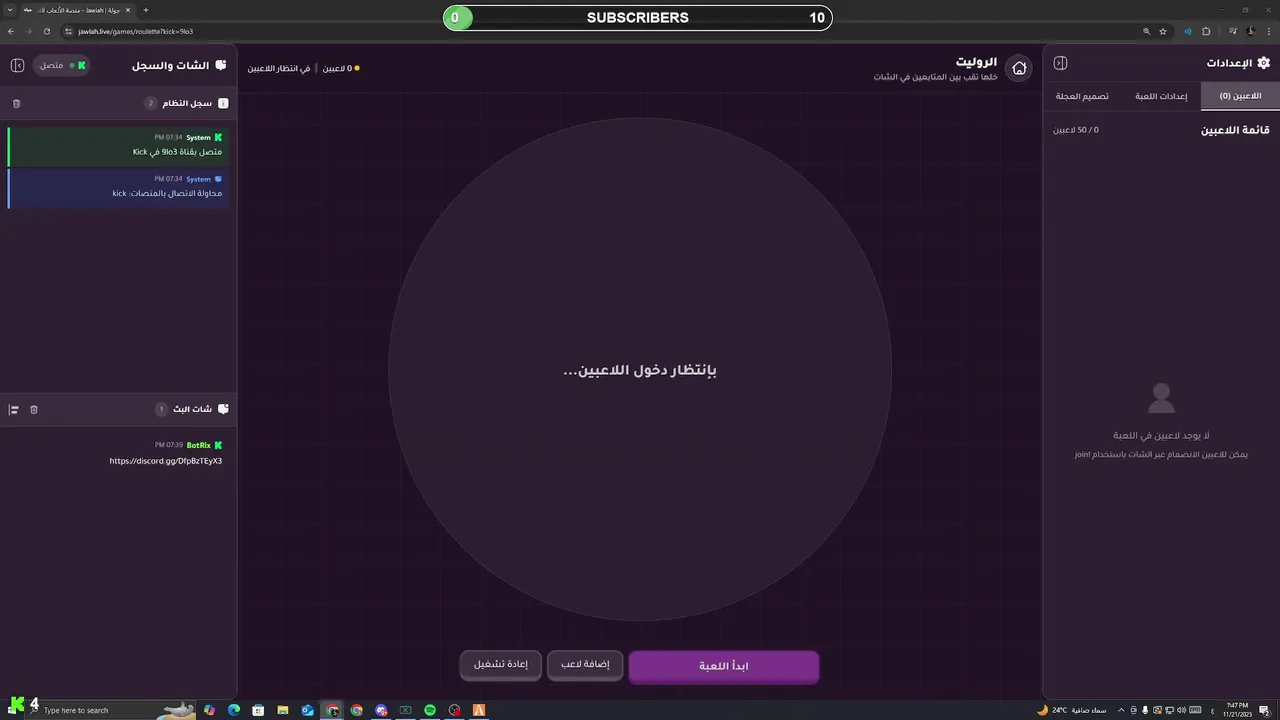
Task: Click the Kick connected system log message
Action: 118,145
